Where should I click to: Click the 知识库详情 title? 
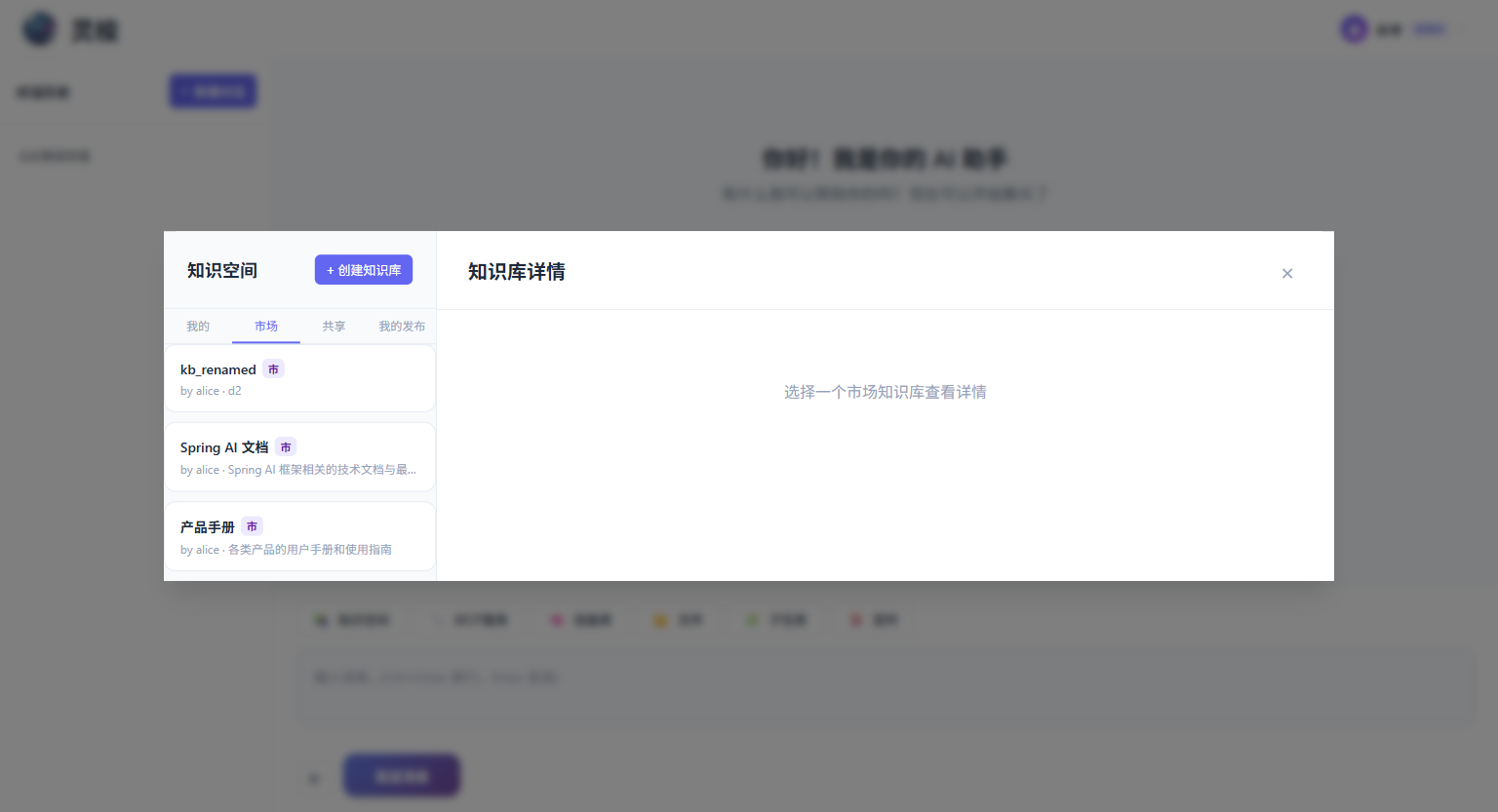pos(517,272)
